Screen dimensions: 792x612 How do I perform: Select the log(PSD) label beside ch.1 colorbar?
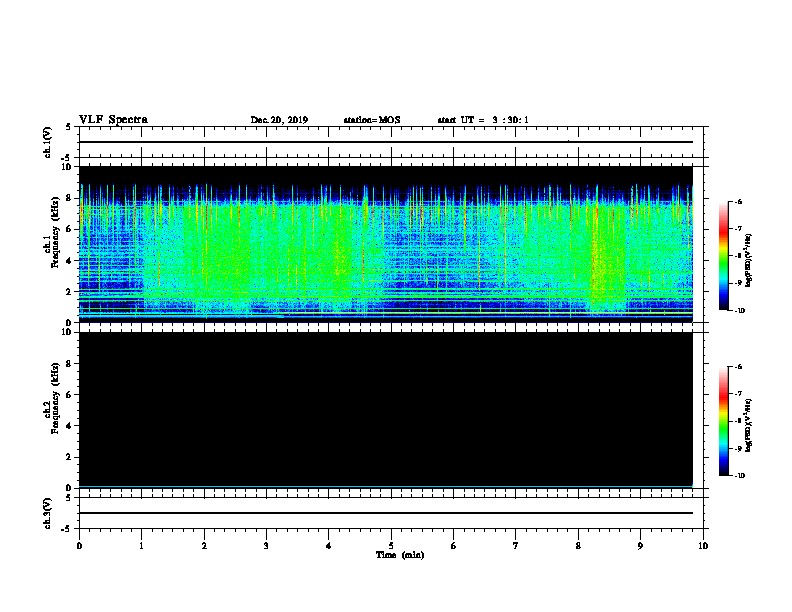click(748, 261)
